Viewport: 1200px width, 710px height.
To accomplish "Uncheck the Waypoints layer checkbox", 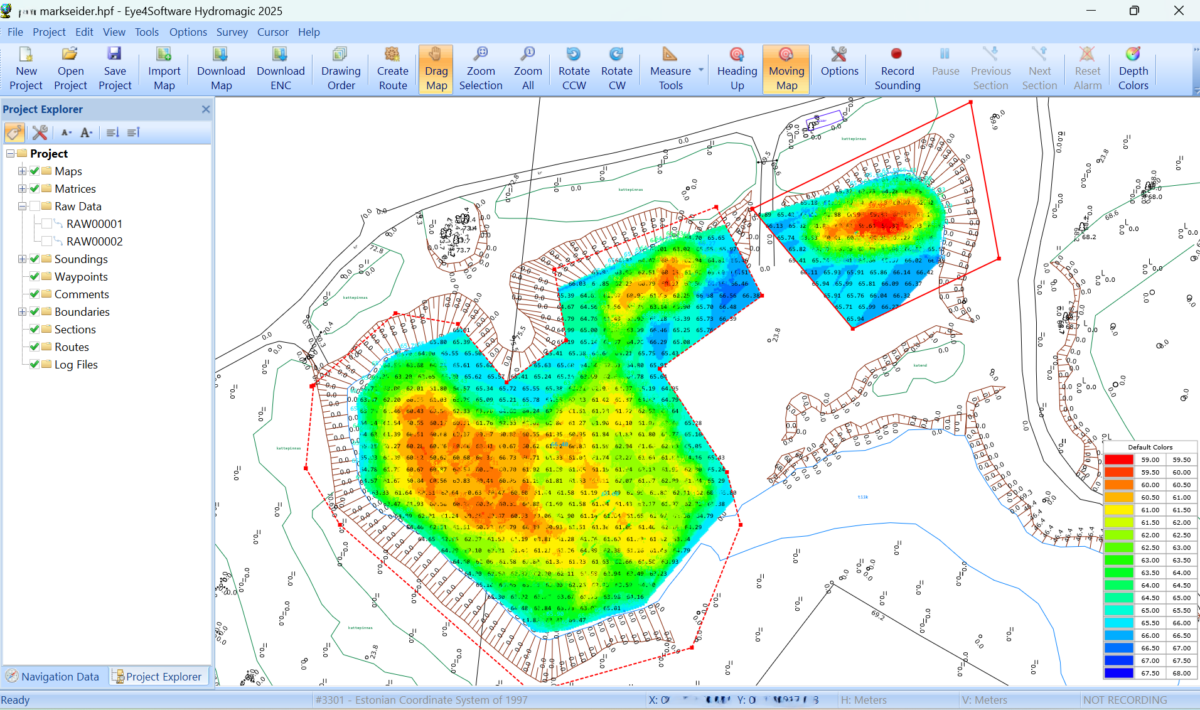I will (x=35, y=277).
